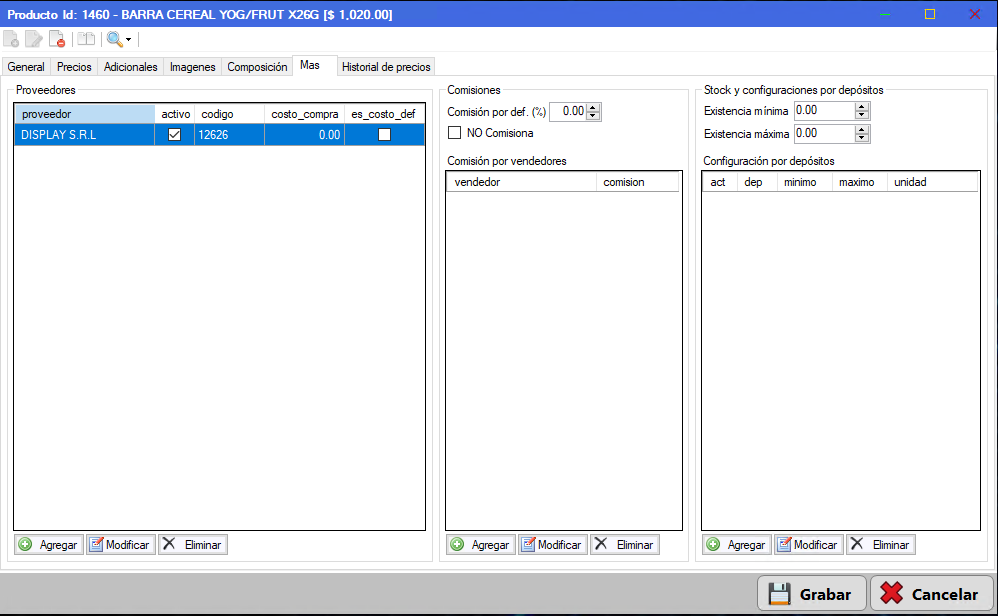Decrease Existencia máxima with down arrow

point(862,138)
